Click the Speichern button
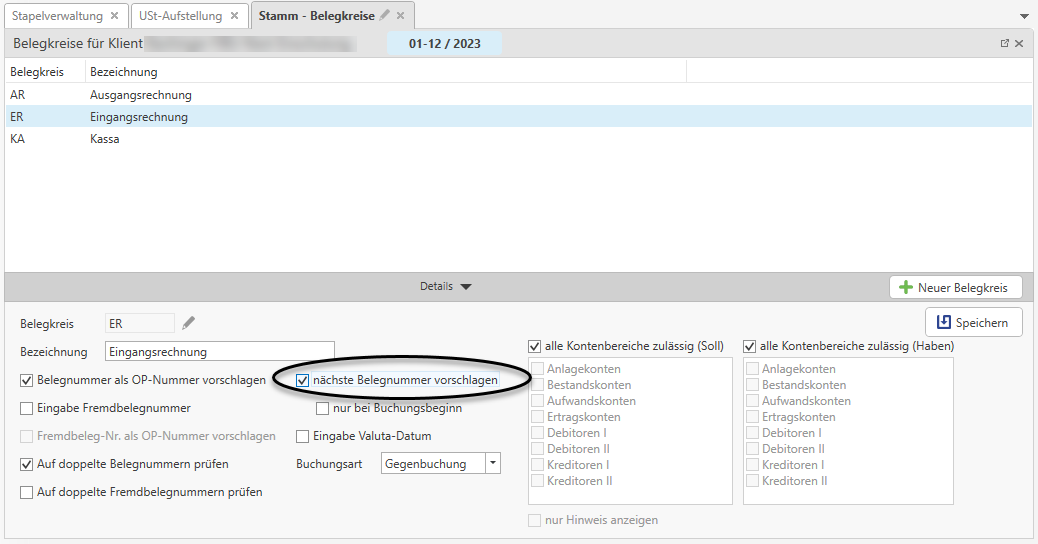Image resolution: width=1038 pixels, height=544 pixels. click(x=974, y=322)
